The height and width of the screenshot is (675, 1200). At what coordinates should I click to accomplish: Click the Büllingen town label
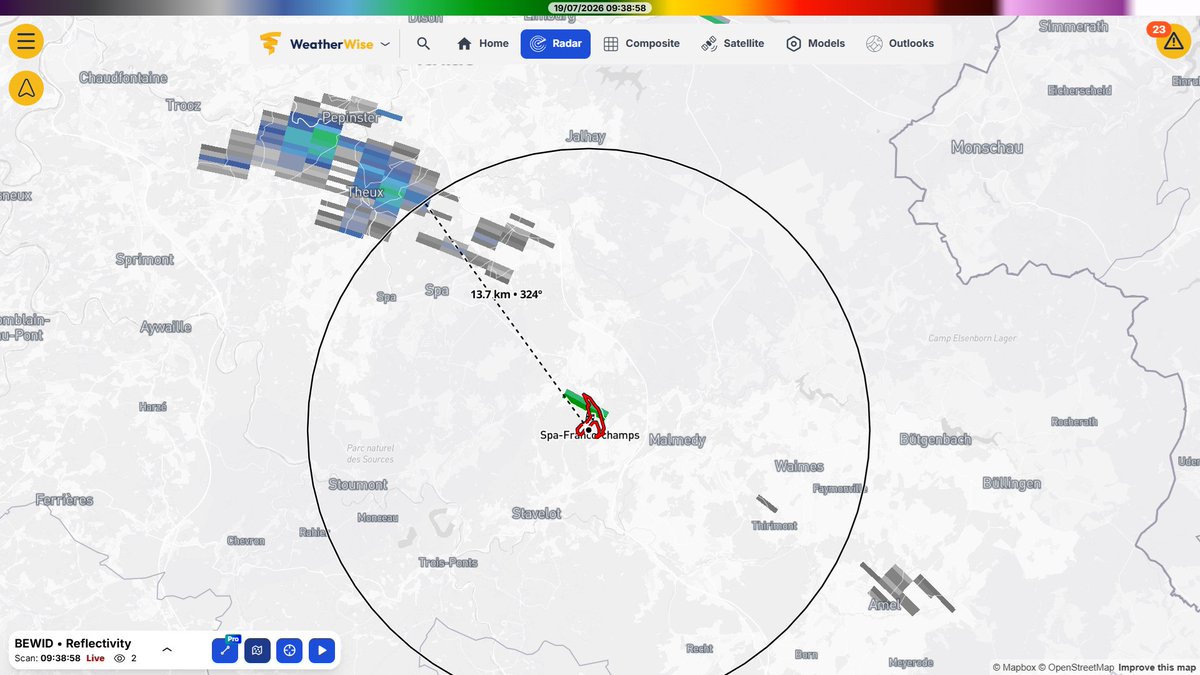(x=1011, y=483)
